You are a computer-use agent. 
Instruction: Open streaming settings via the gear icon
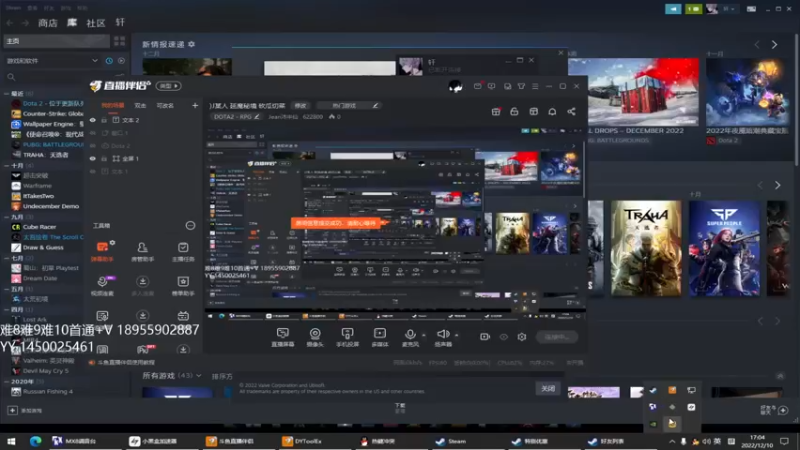click(x=521, y=337)
